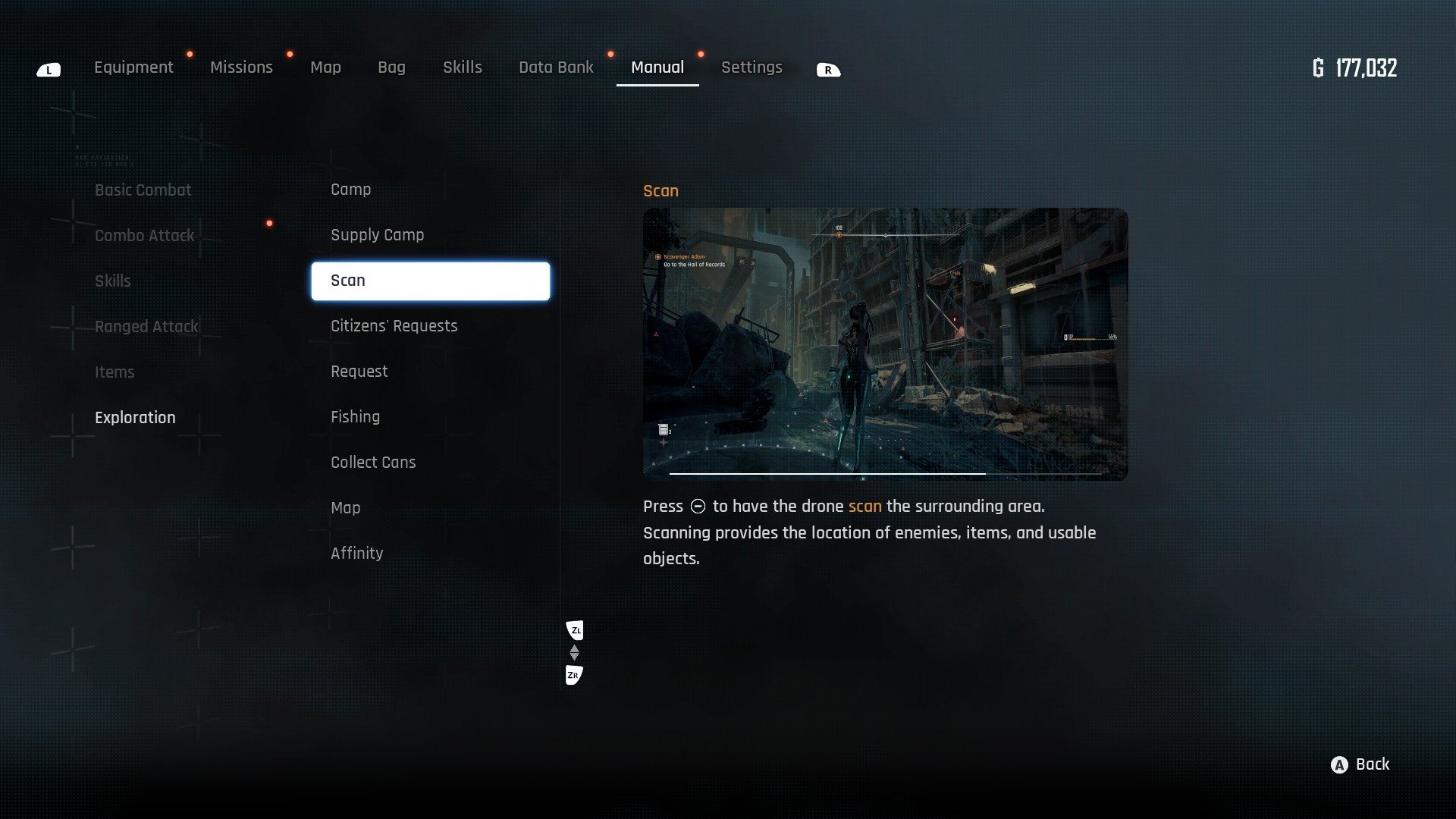Click the ZL scroll-up button icon
Image resolution: width=1456 pixels, height=819 pixels.
pos(575,630)
